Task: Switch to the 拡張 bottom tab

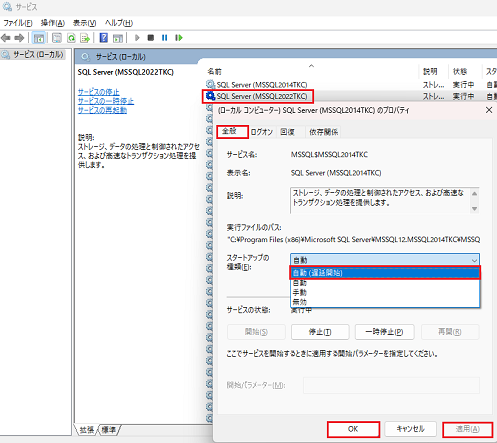Action: [x=86, y=430]
